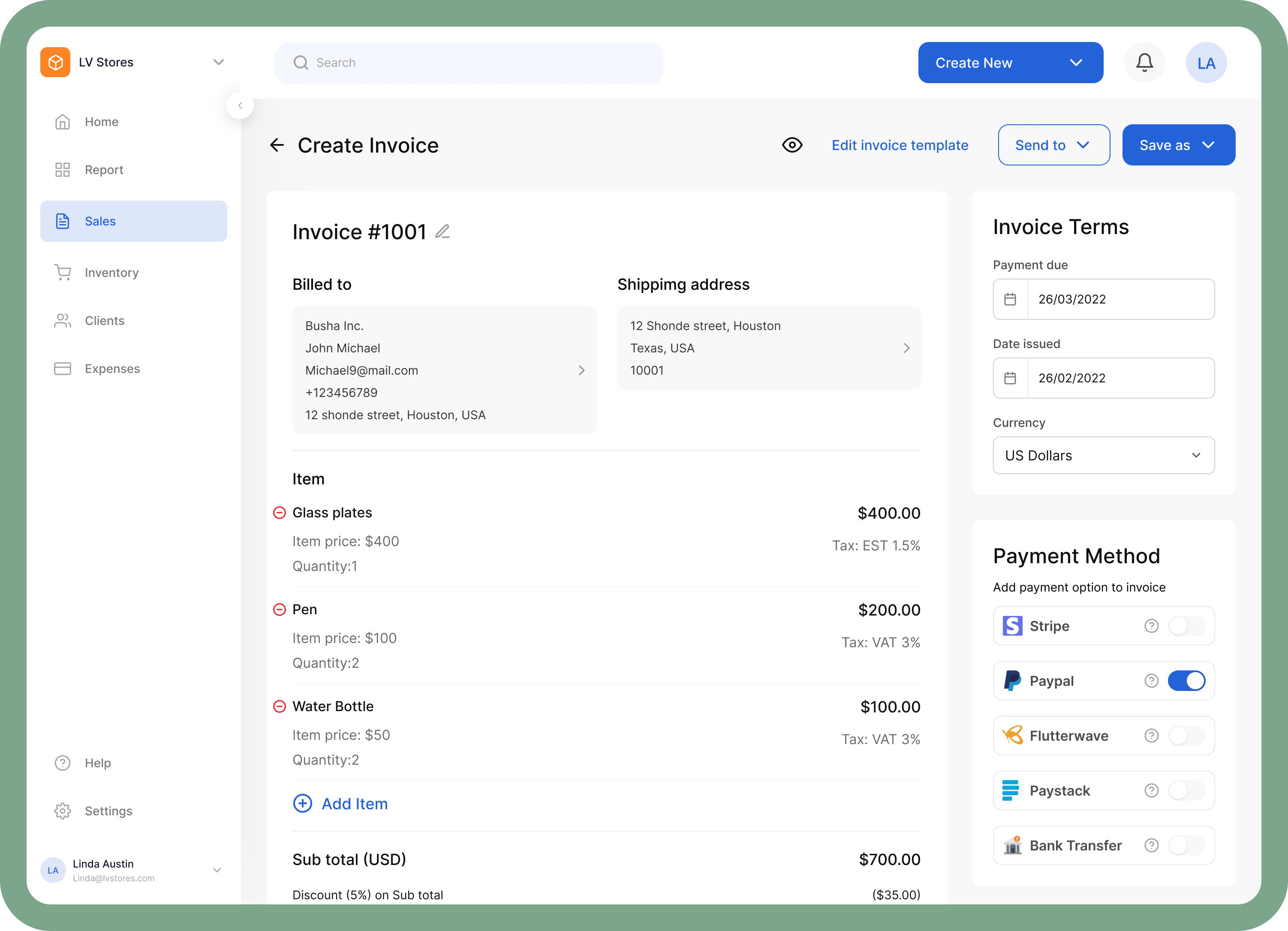Open the Payment due calendar icon
Image resolution: width=1288 pixels, height=931 pixels.
click(1010, 299)
